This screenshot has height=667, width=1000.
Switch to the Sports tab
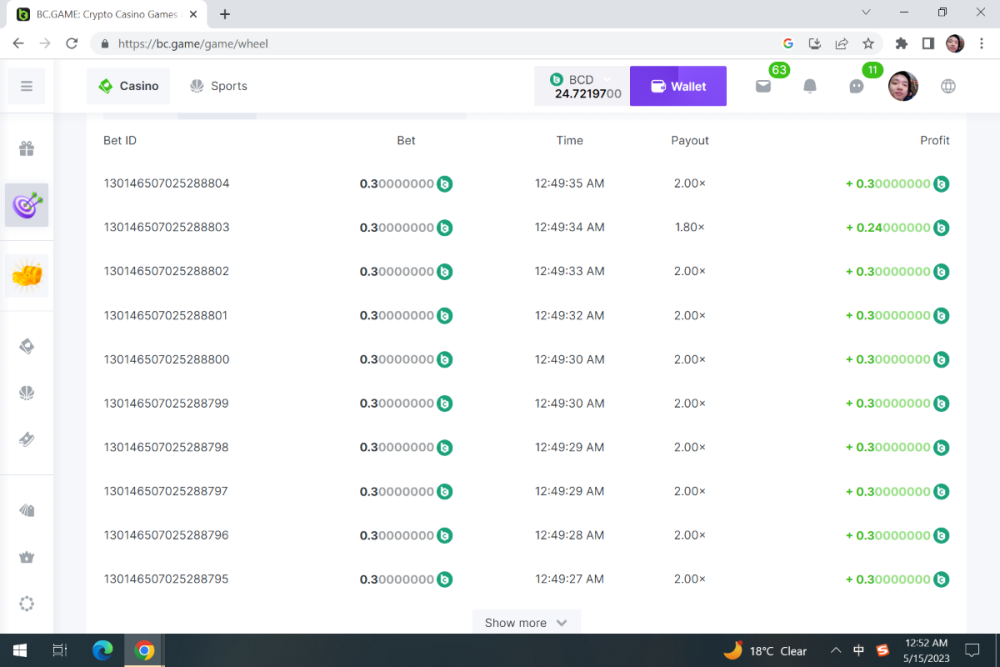(x=218, y=86)
